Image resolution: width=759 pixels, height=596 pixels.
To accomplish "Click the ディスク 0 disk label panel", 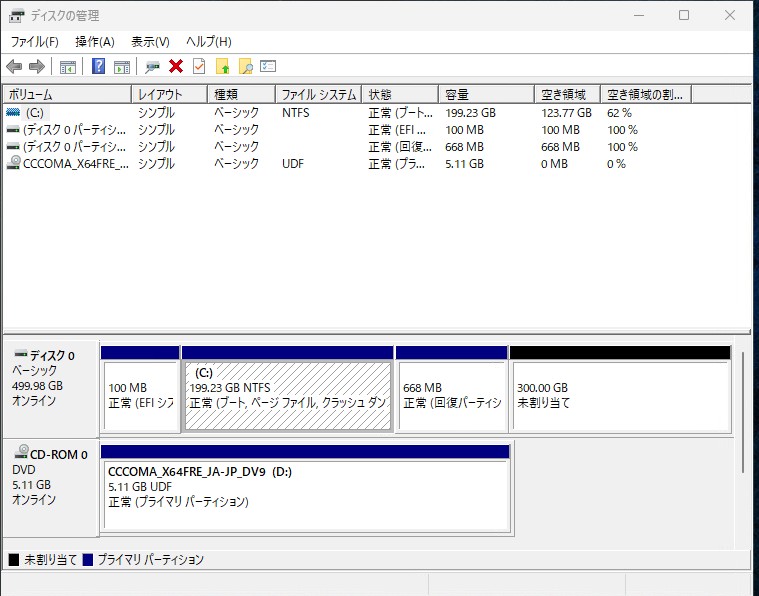I will tap(51, 389).
